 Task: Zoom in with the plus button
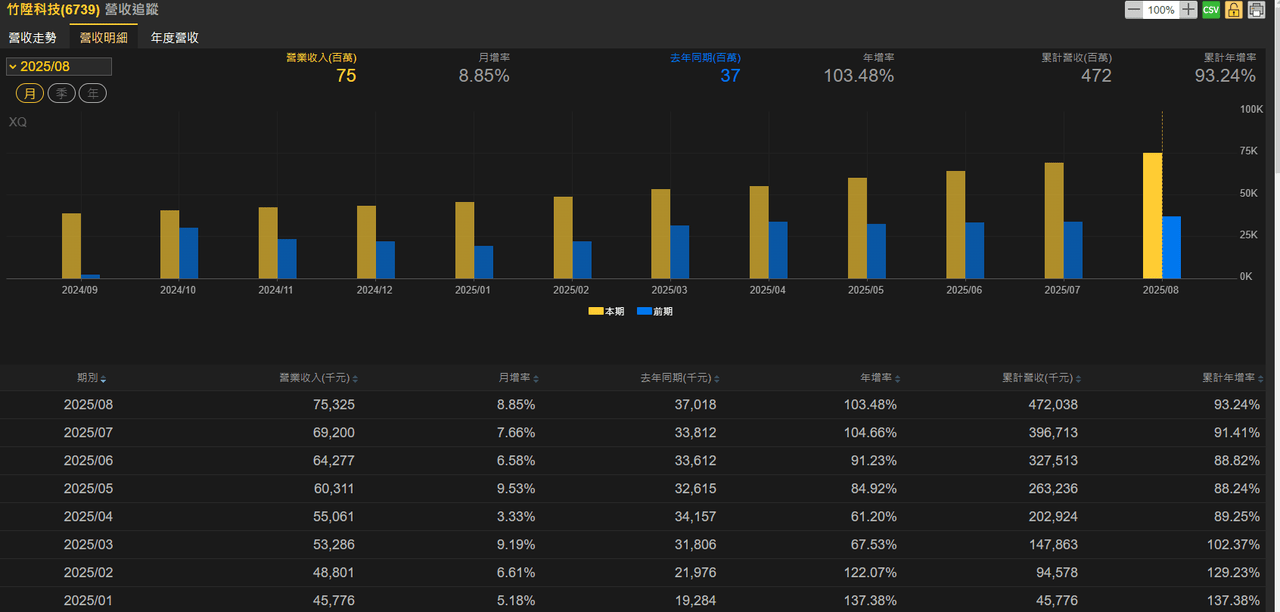tap(1188, 10)
